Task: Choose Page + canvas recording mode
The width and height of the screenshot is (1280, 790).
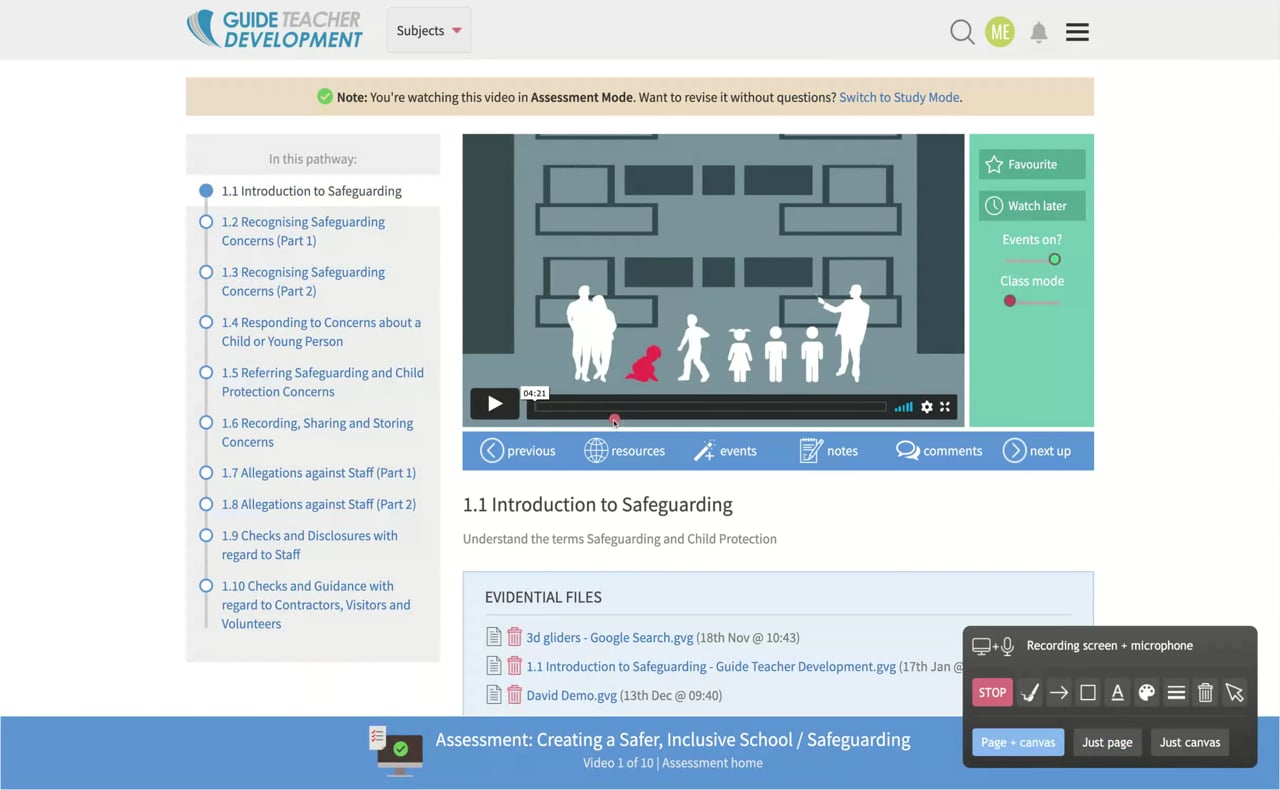Action: click(1018, 742)
